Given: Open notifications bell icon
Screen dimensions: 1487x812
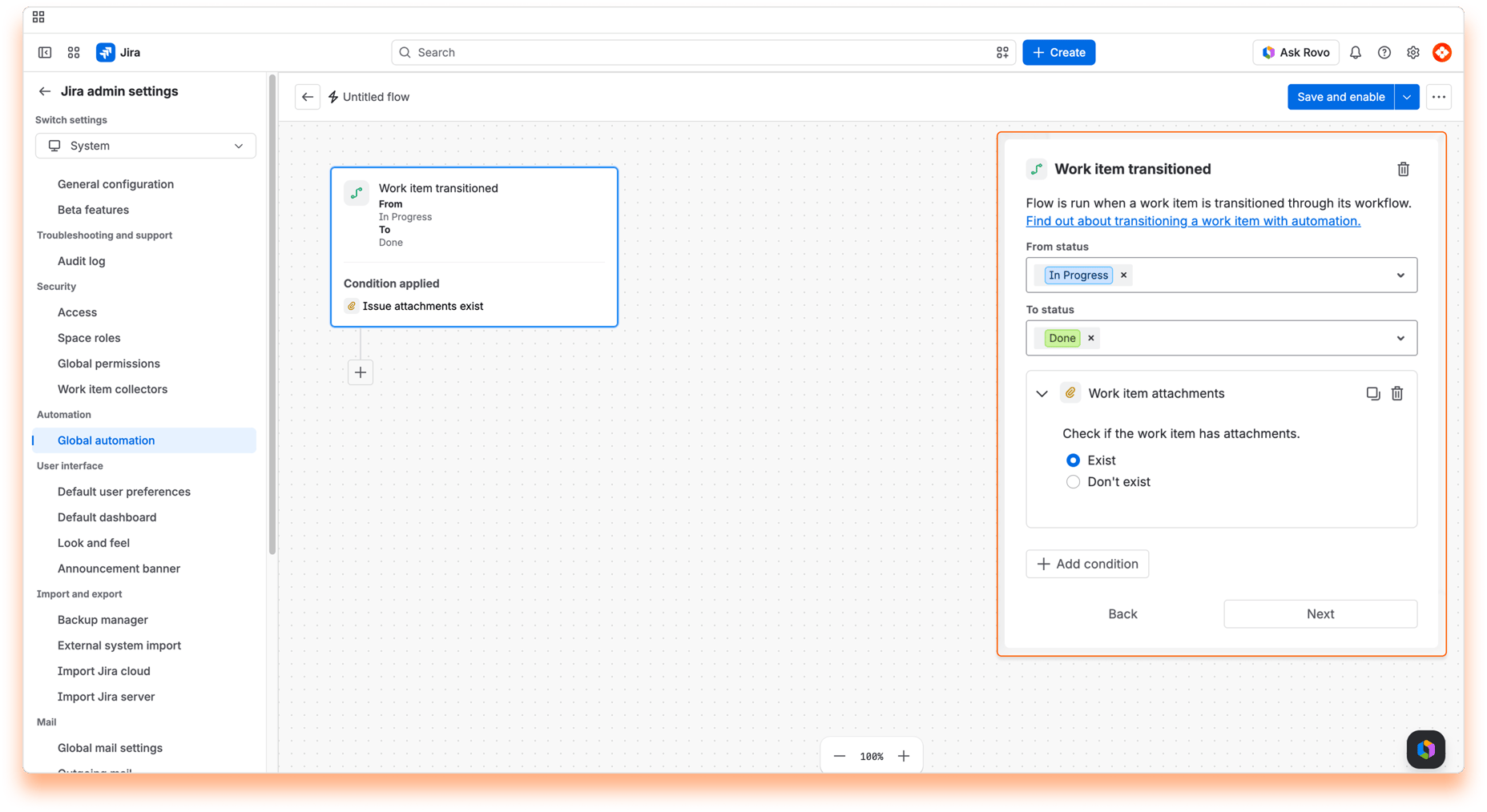Looking at the screenshot, I should (x=1356, y=52).
